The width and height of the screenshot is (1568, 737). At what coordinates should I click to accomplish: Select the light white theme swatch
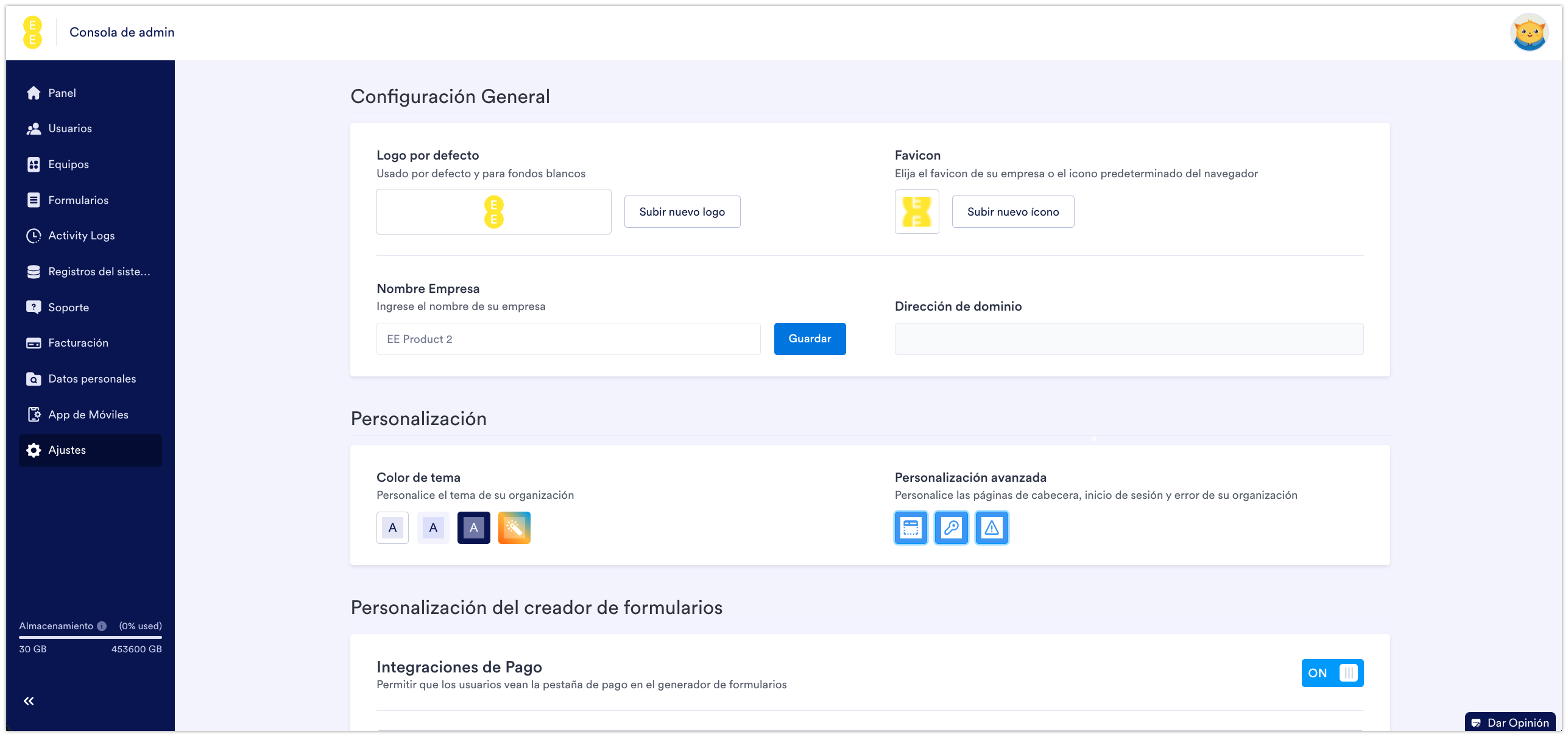392,527
